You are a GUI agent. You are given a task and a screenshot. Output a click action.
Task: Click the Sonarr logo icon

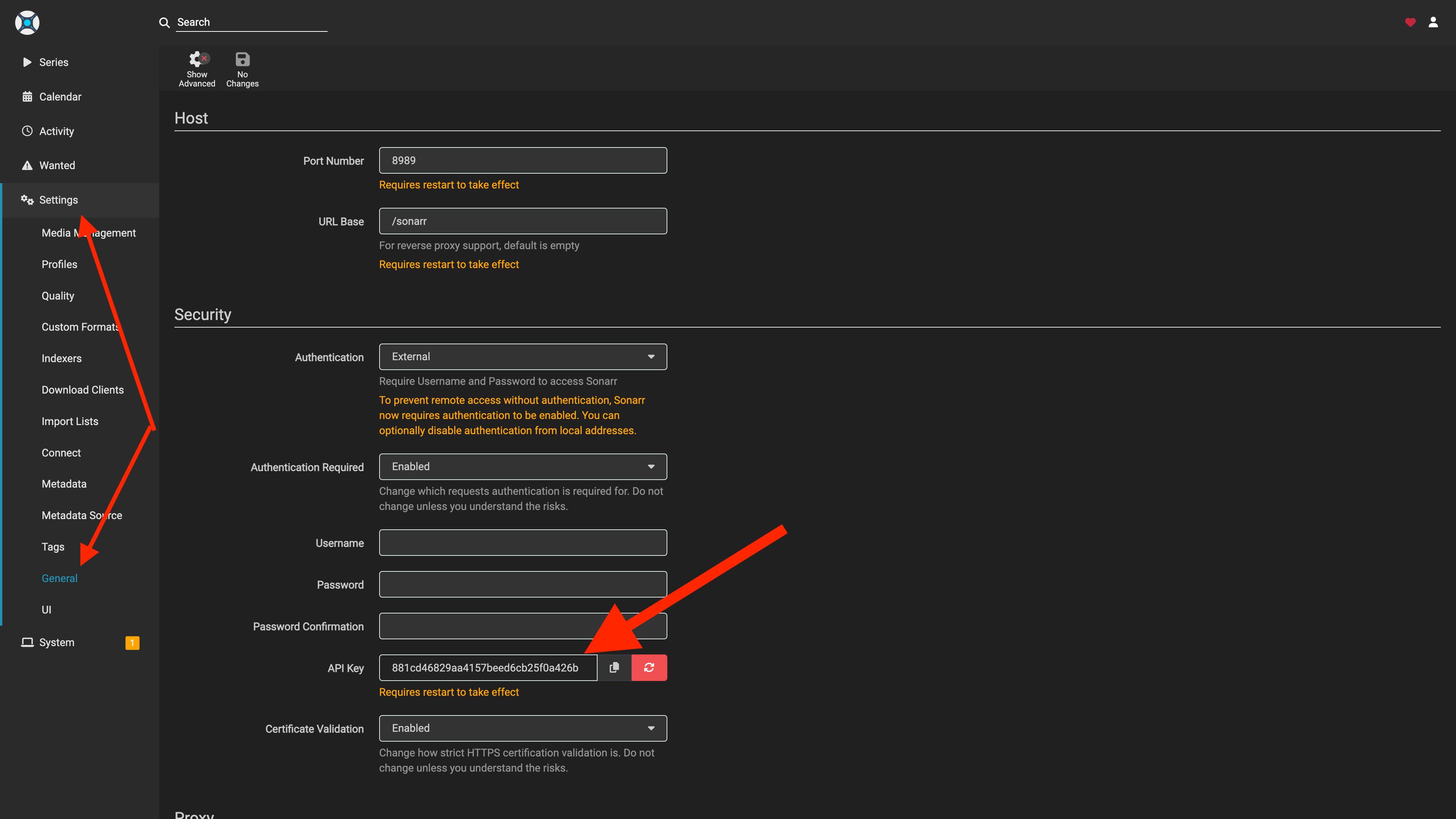point(27,23)
